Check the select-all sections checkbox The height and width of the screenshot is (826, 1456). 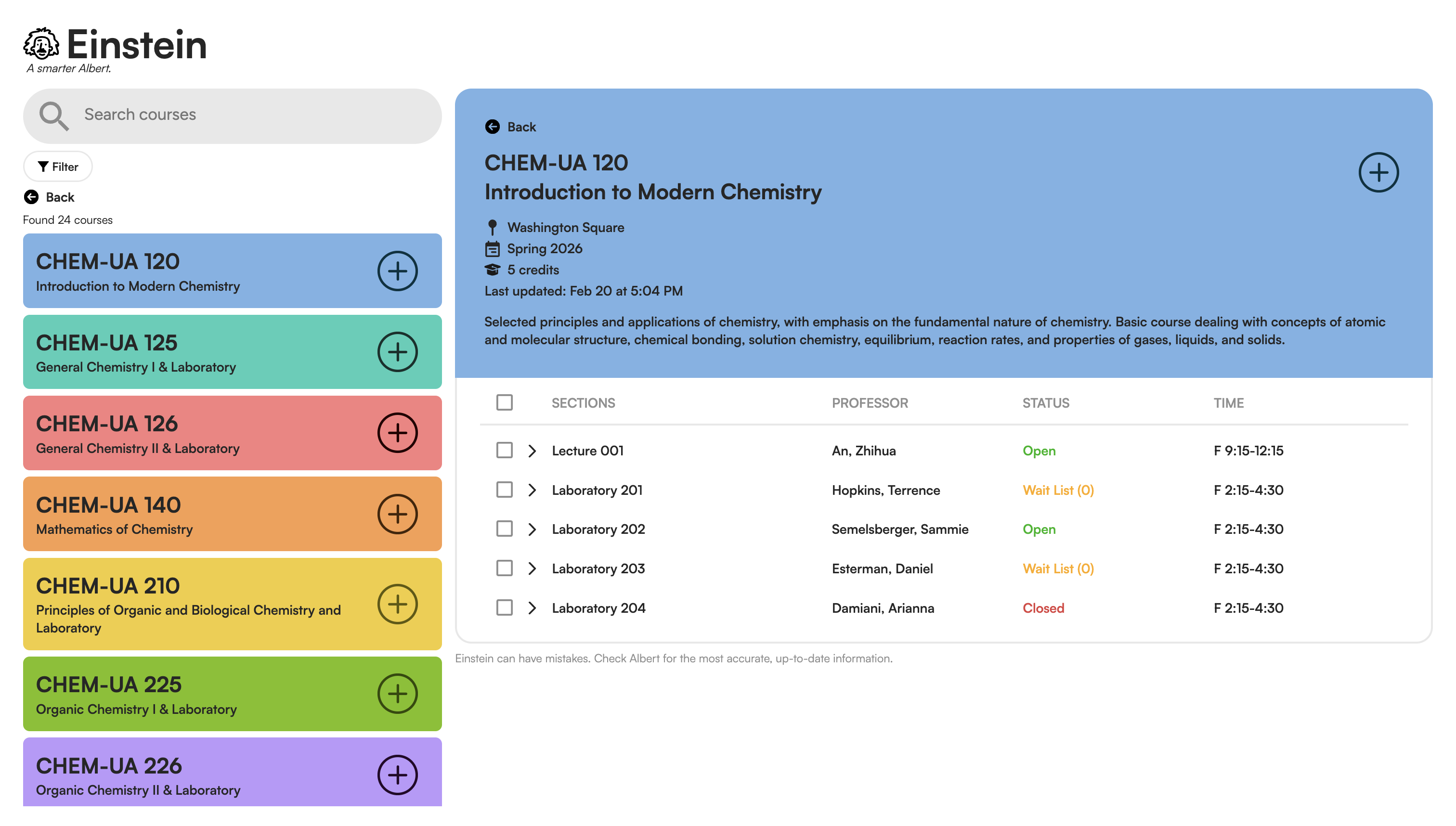pos(505,402)
